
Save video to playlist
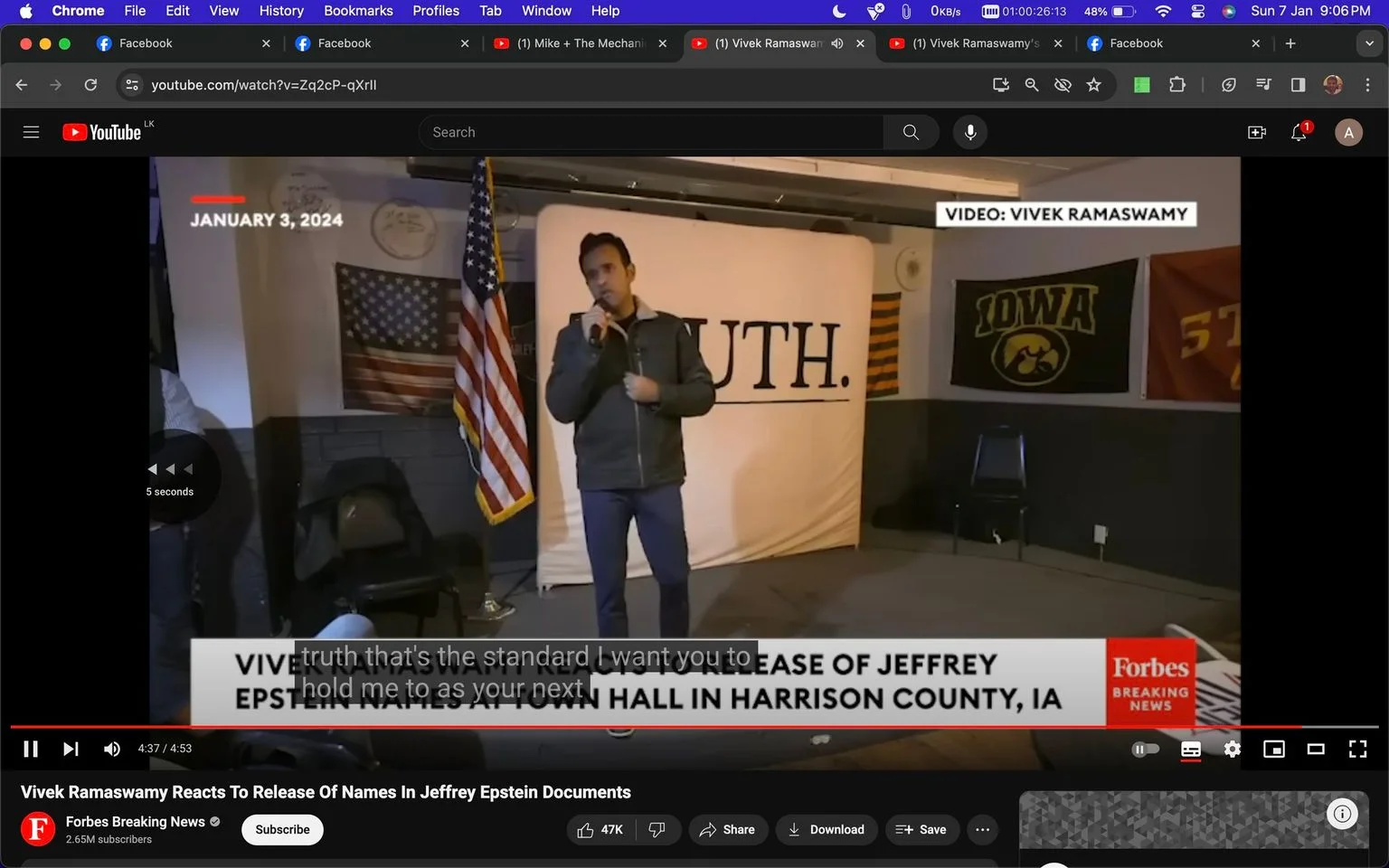tap(921, 829)
